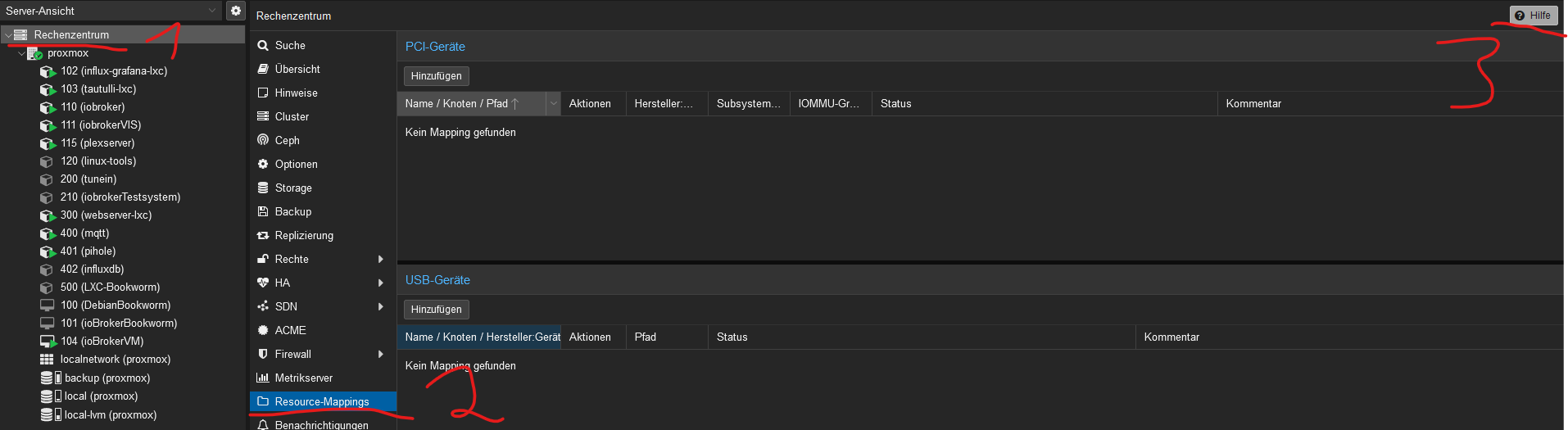Click the Hersteller:... column header
This screenshot has height=430, width=1568.
click(x=667, y=104)
